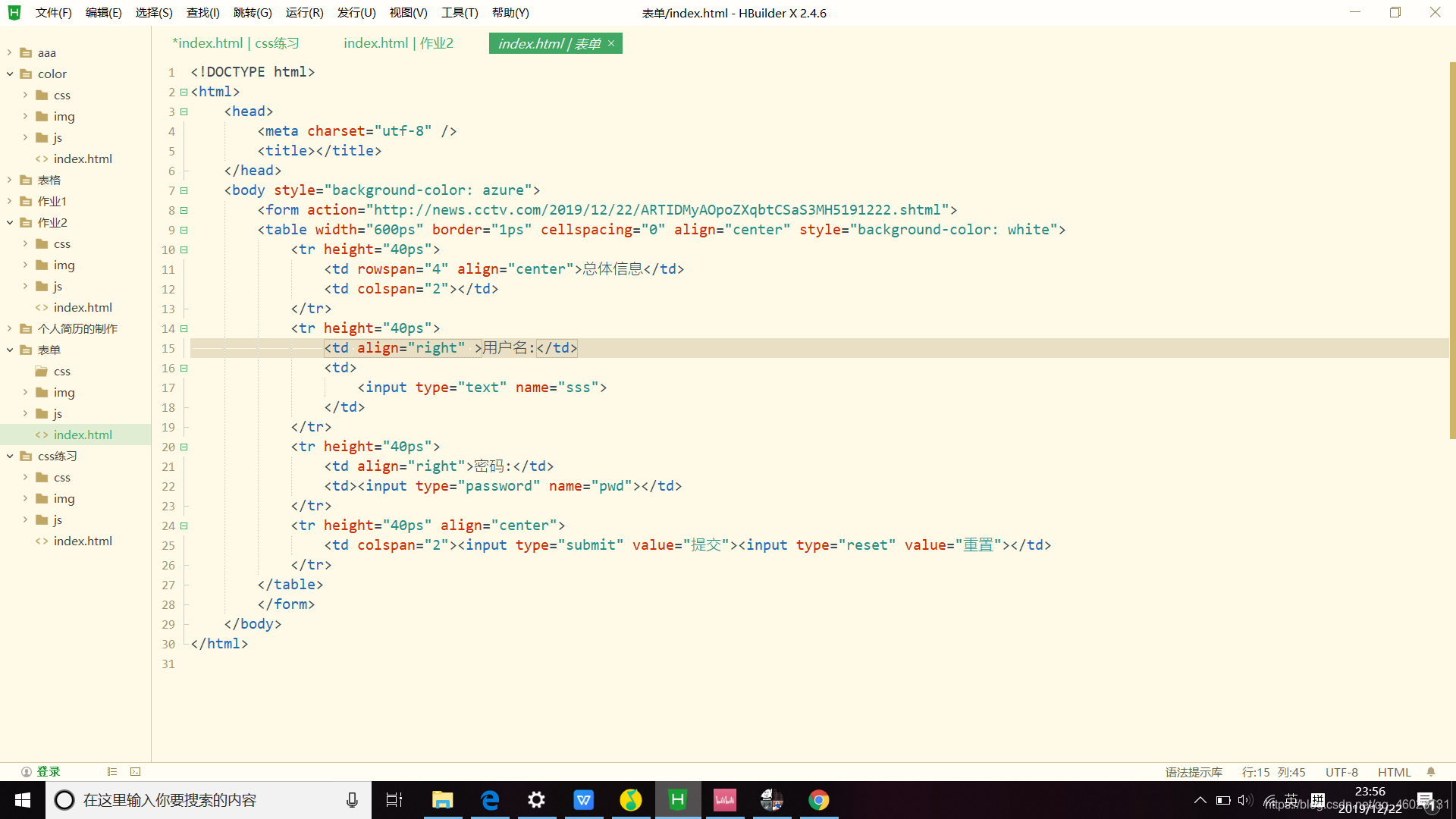Screen dimensions: 1456x819
Task: Close the 表单 index.html tab
Action: pyautogui.click(x=611, y=43)
